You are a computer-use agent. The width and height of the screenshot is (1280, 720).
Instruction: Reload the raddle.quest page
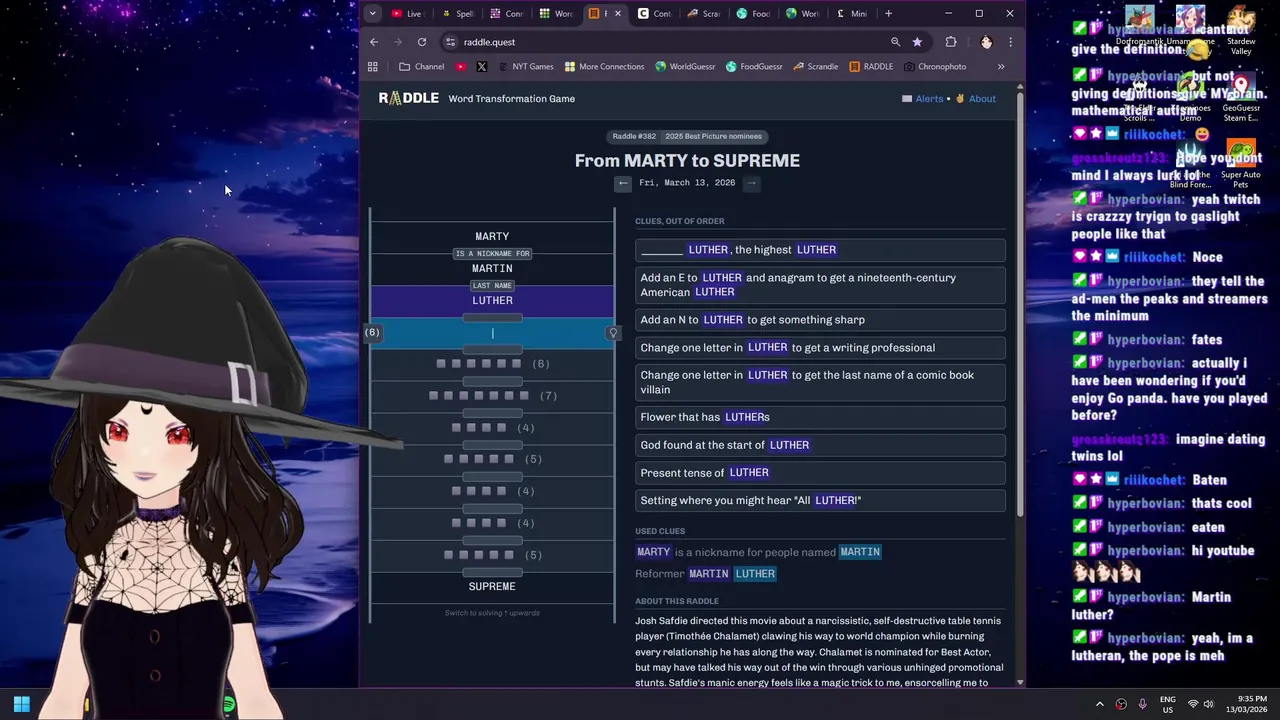coord(422,42)
